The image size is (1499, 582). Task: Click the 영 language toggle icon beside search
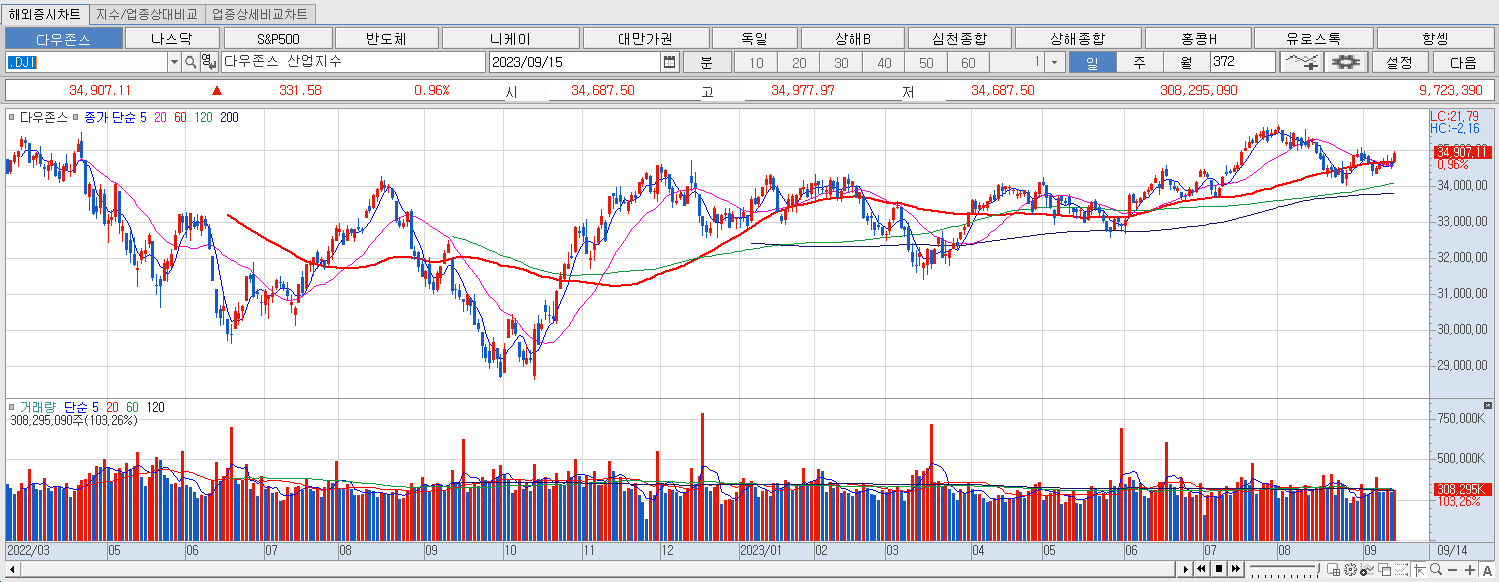coord(207,62)
